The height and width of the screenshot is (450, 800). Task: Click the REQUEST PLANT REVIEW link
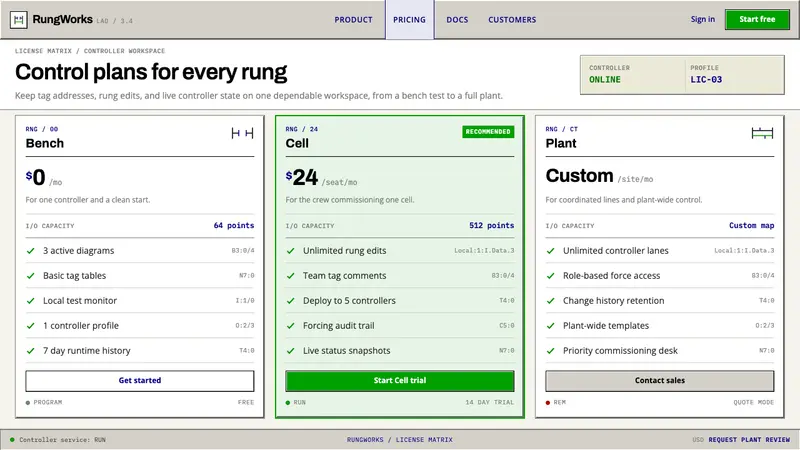click(x=749, y=439)
